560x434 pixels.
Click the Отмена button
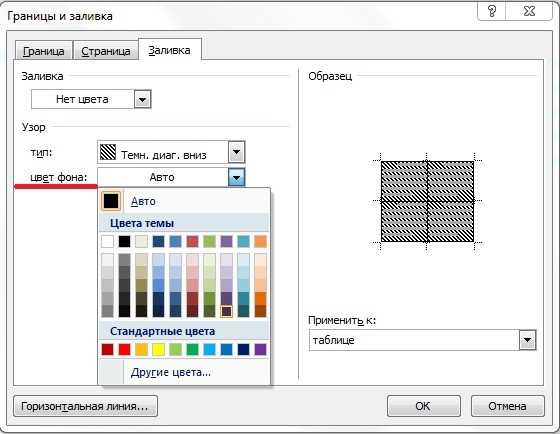tap(507, 406)
